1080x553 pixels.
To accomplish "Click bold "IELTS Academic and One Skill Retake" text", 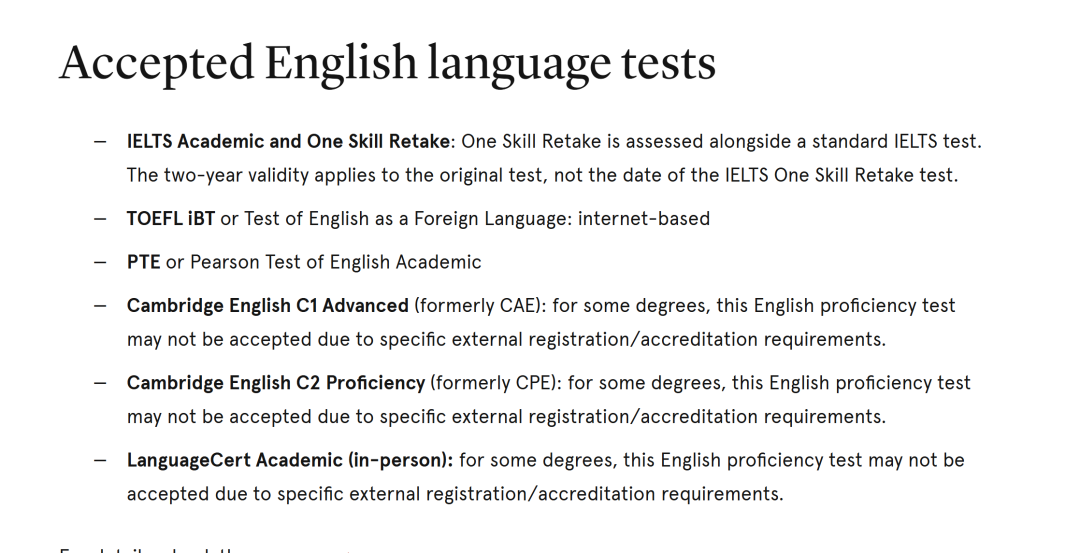I will coord(290,141).
